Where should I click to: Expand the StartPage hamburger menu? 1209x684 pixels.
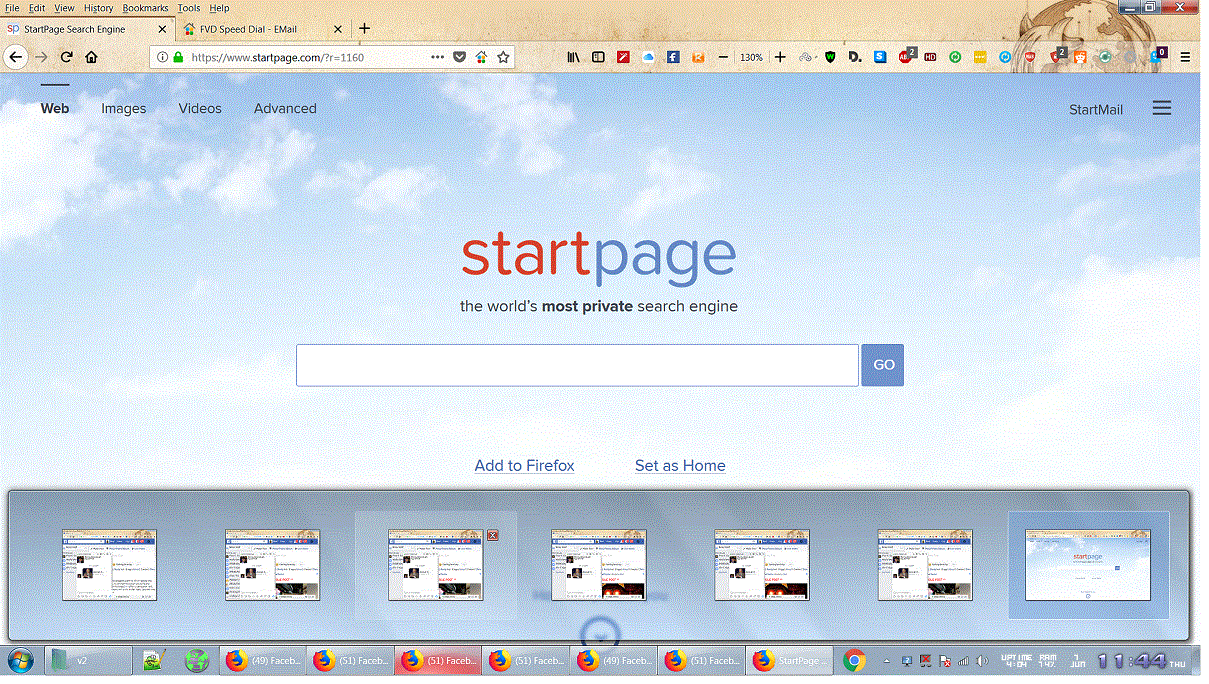[1161, 108]
